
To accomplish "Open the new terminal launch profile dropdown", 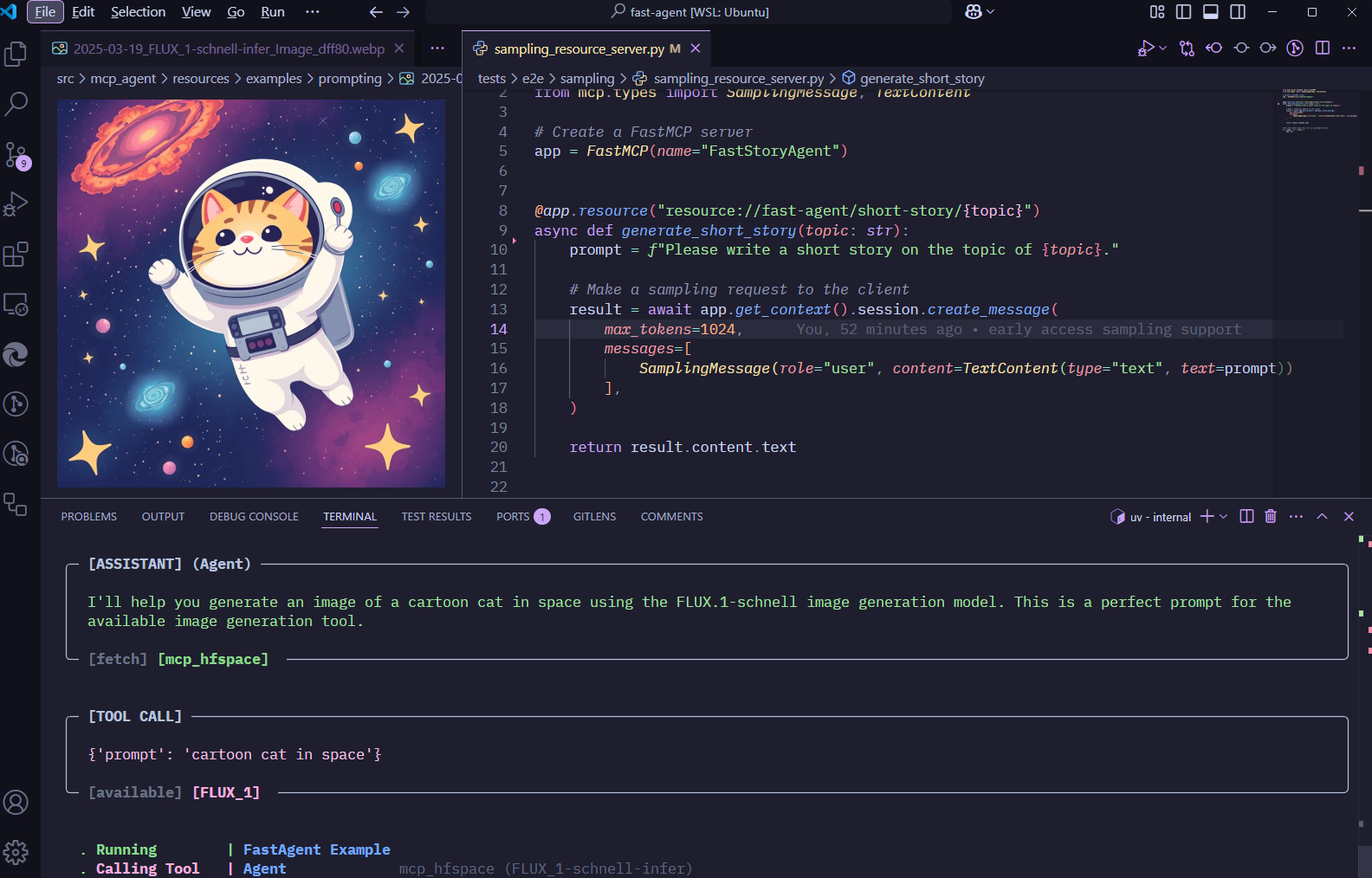I will tap(1223, 517).
